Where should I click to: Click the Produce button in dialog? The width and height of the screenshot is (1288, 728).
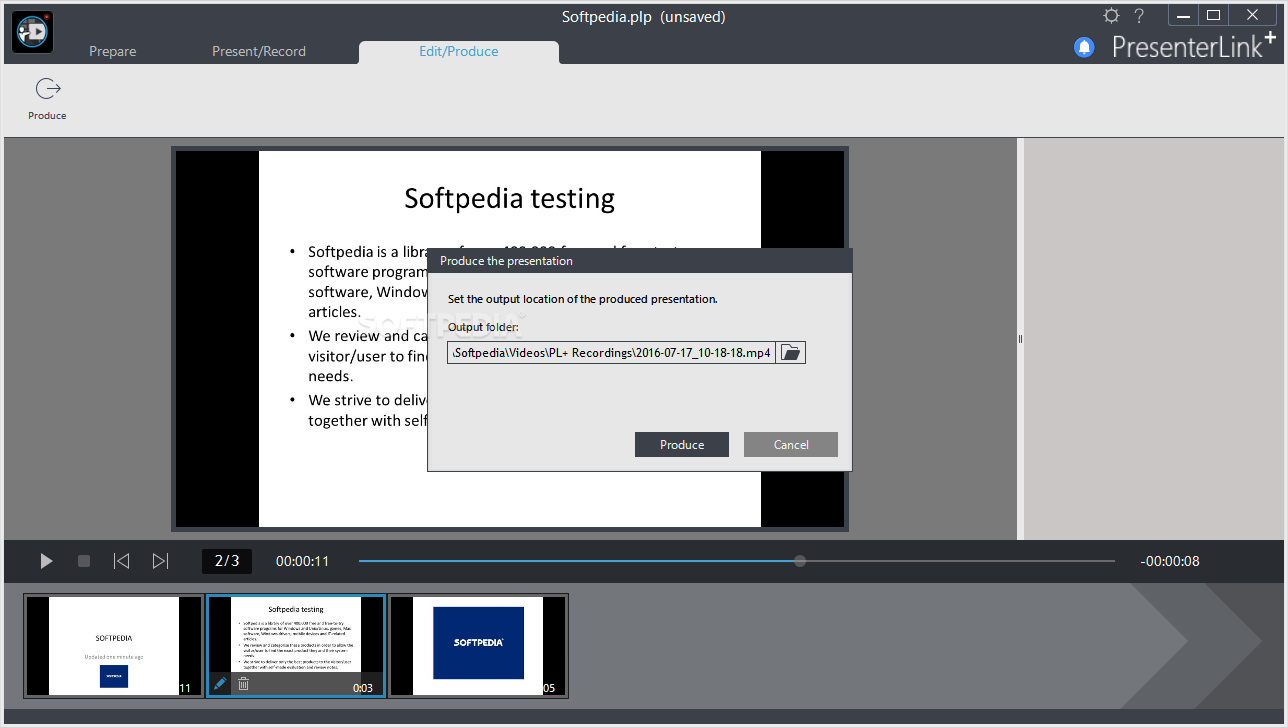pos(682,445)
